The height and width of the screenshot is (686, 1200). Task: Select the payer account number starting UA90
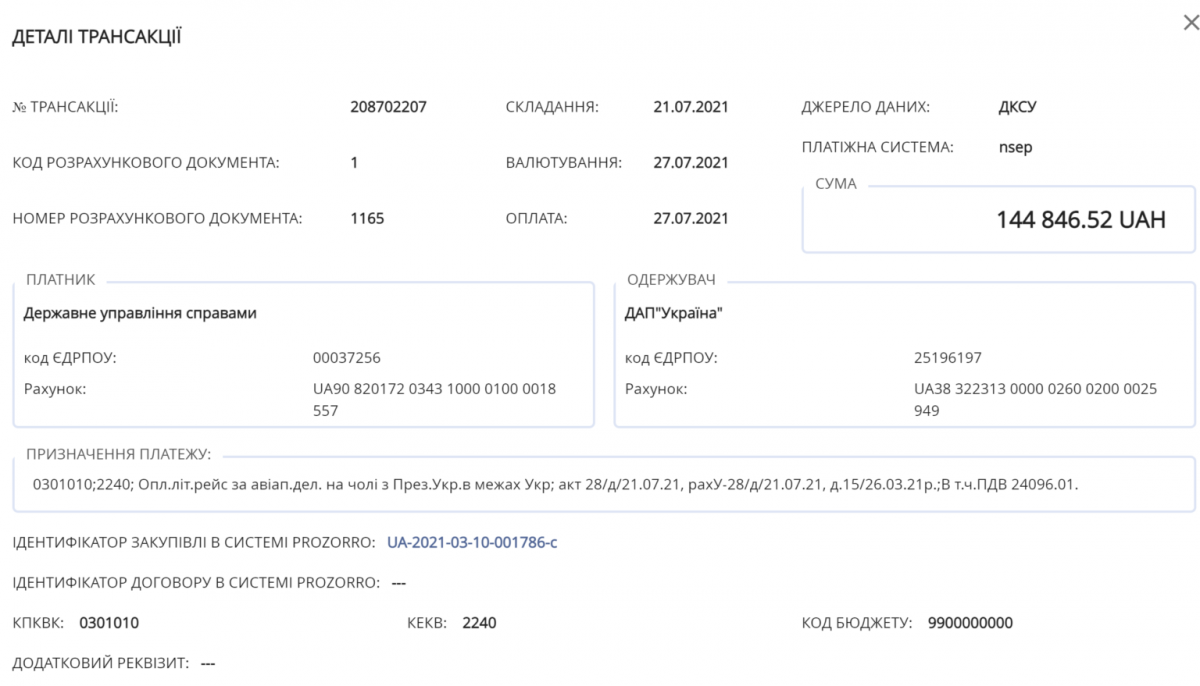pos(435,399)
